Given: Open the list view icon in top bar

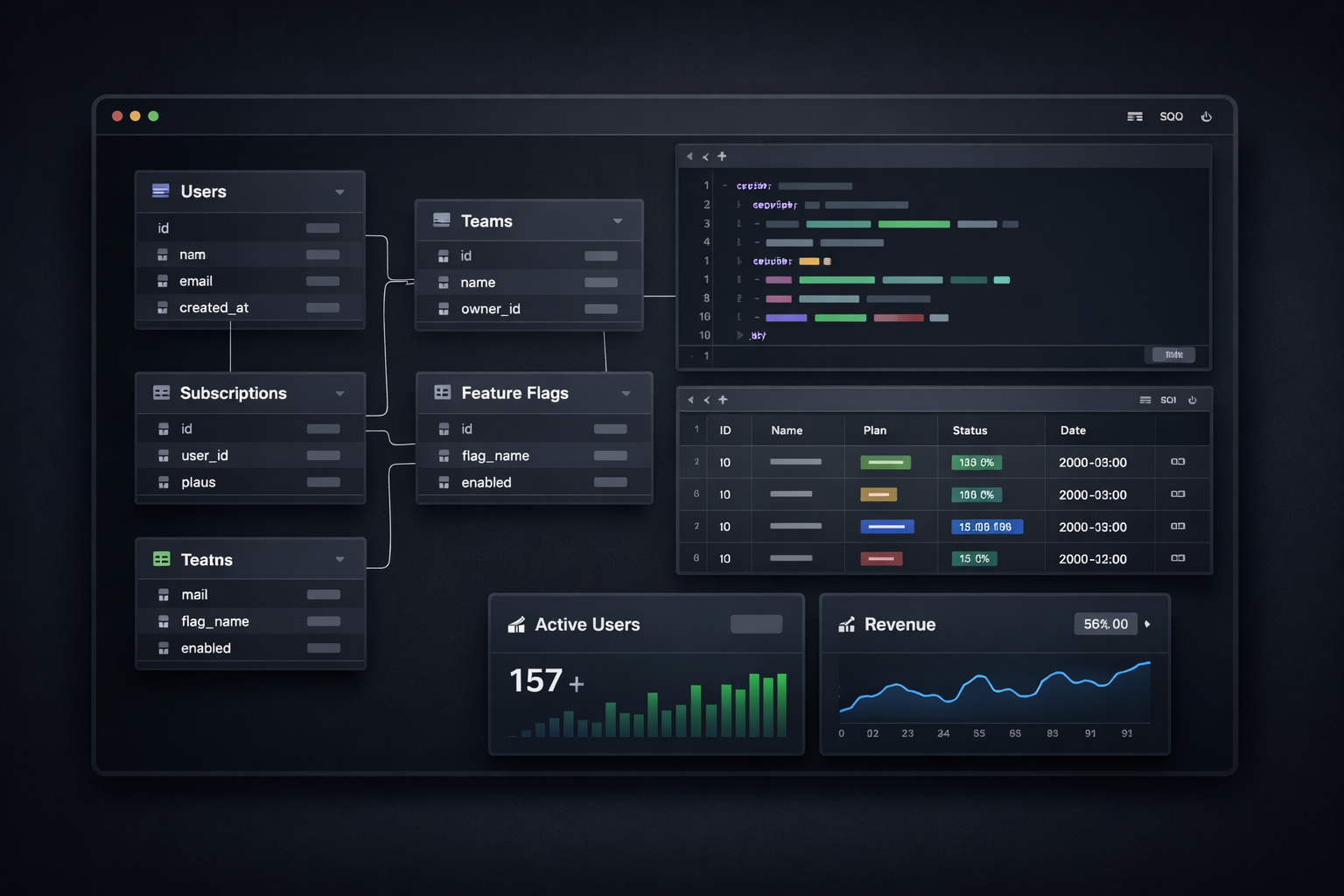Looking at the screenshot, I should 1135,116.
